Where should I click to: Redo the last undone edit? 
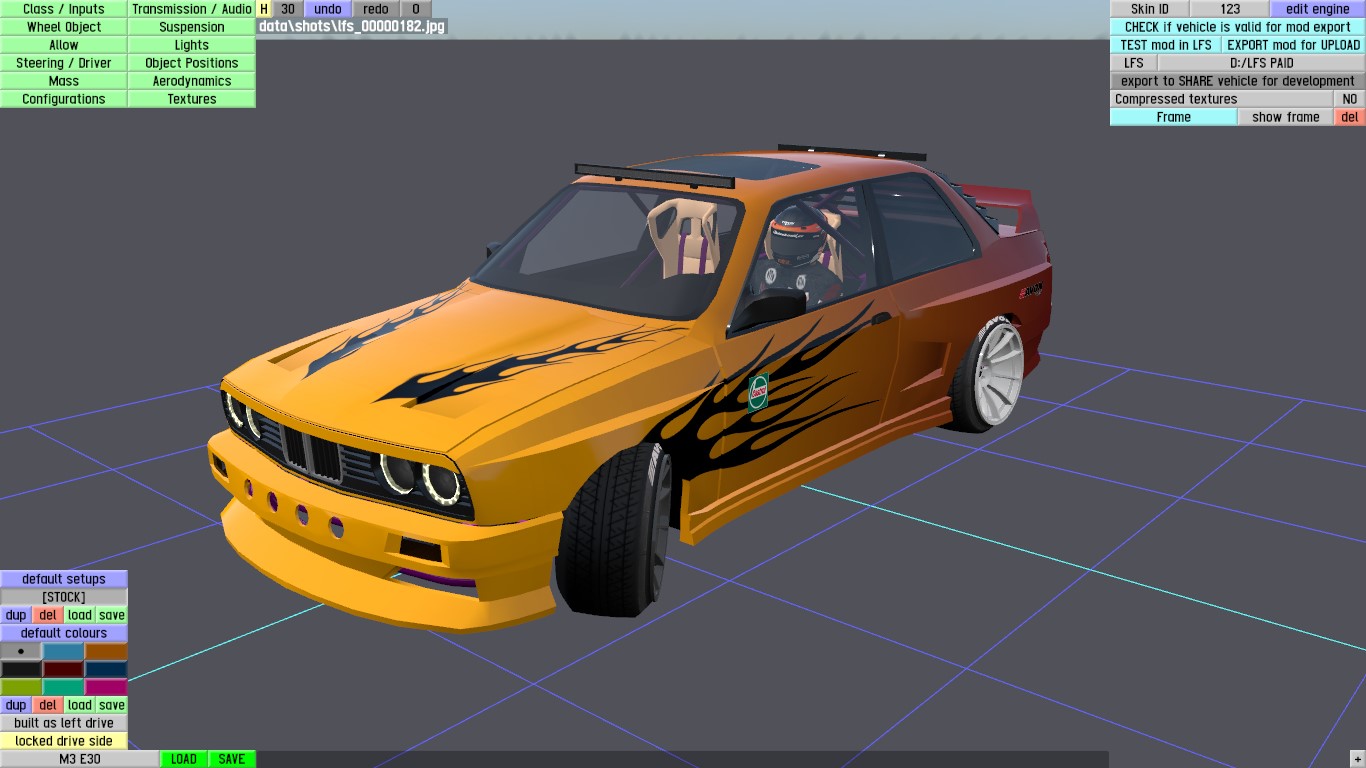click(376, 9)
